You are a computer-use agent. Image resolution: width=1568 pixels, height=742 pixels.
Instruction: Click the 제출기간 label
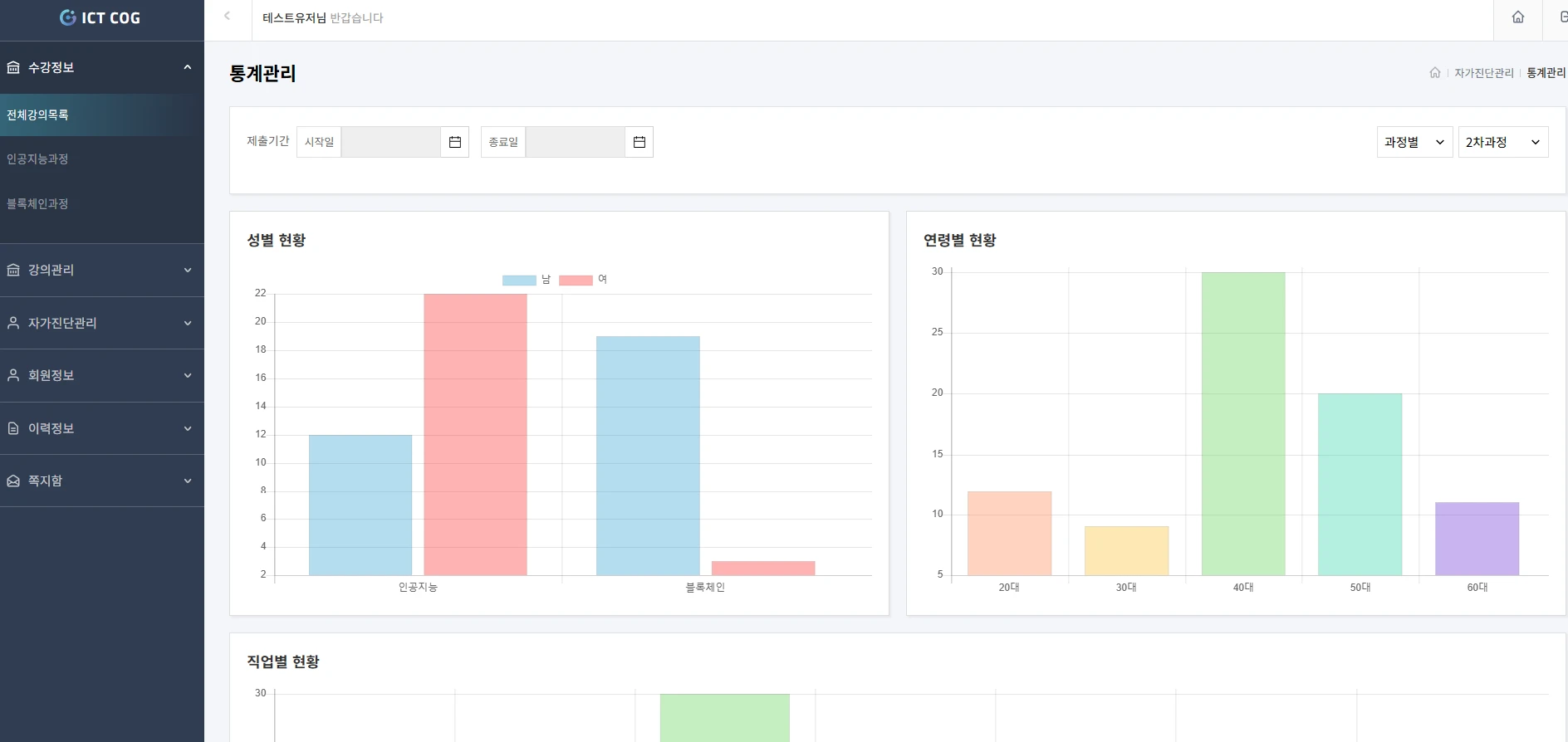click(x=268, y=141)
